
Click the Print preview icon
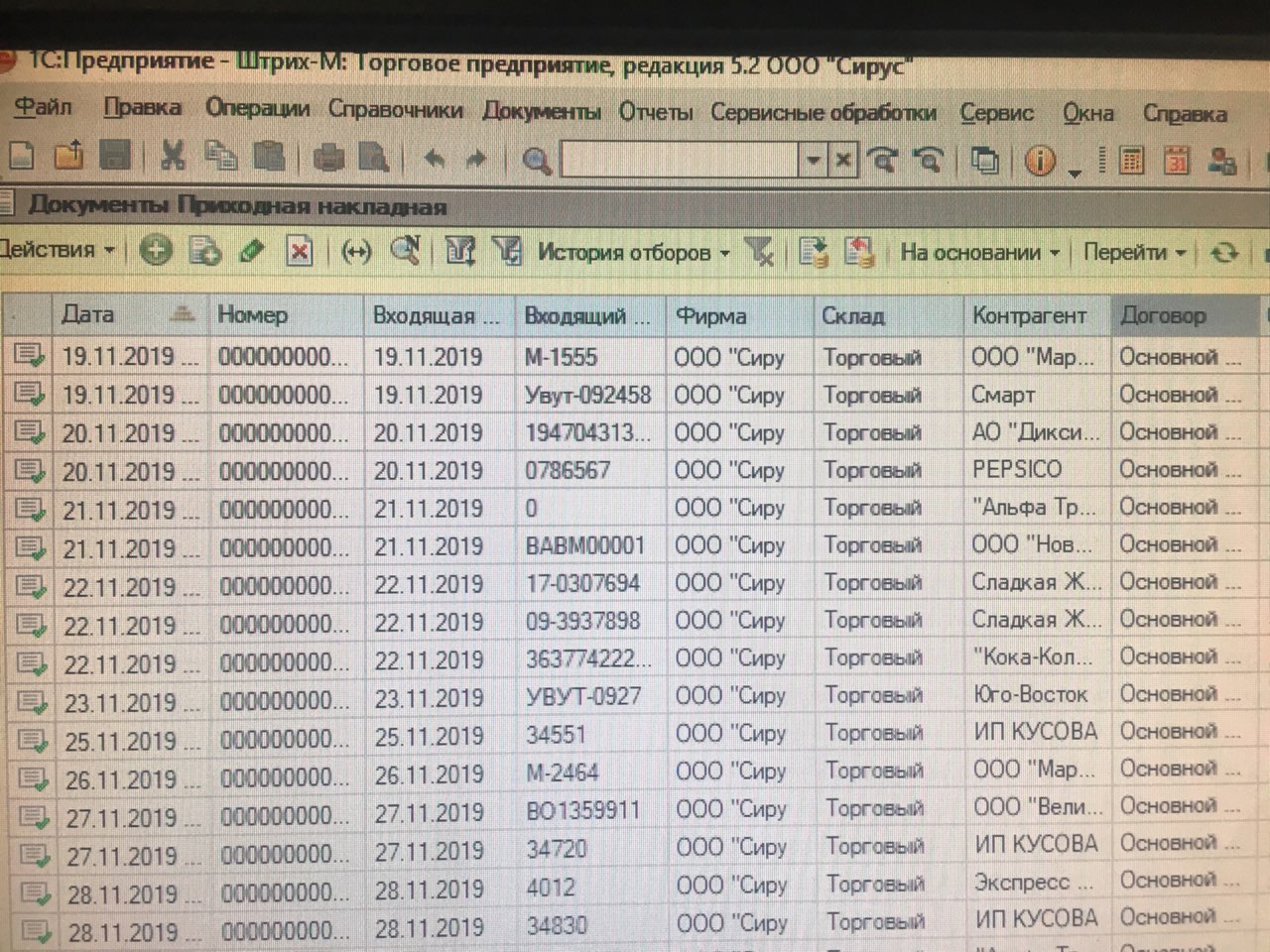[x=373, y=157]
